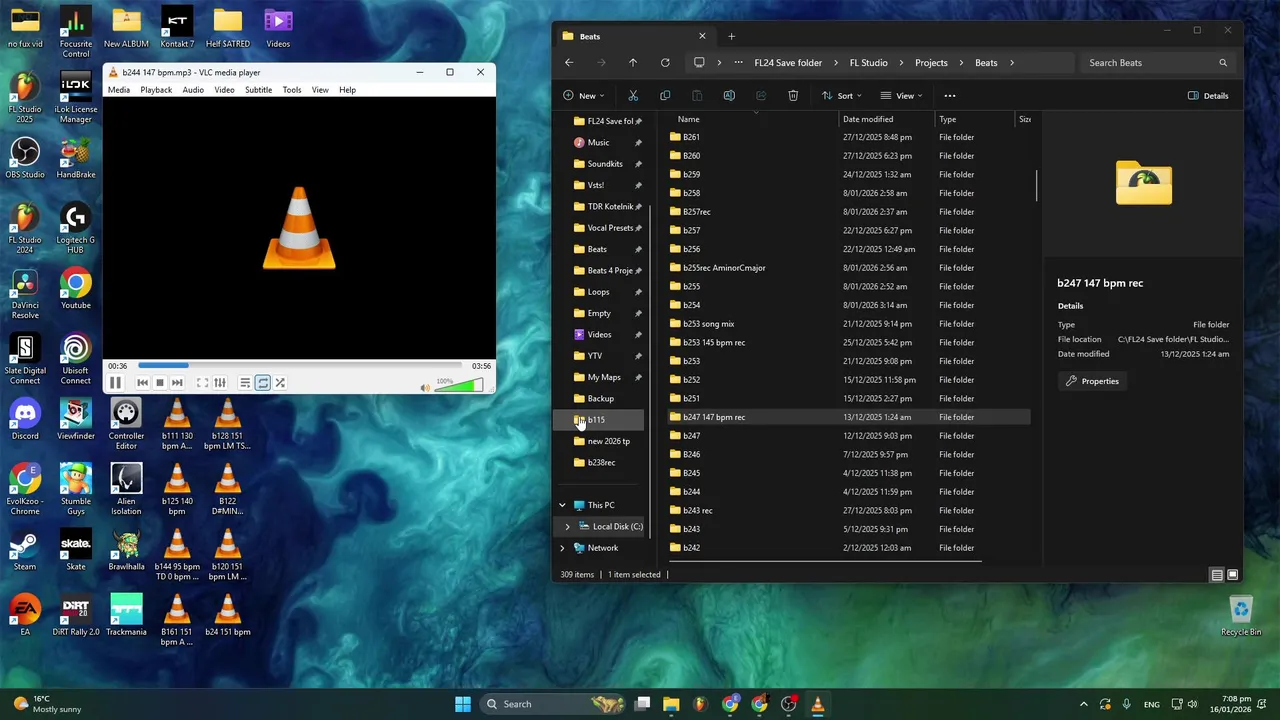Open FL Studio 2025 desktop icon

25,96
